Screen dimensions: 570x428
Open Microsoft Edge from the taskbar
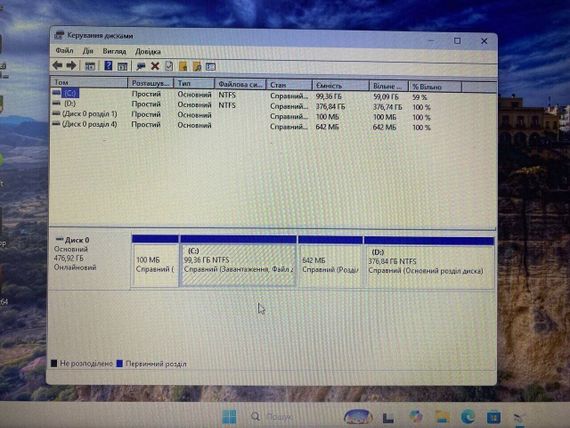click(x=468, y=417)
